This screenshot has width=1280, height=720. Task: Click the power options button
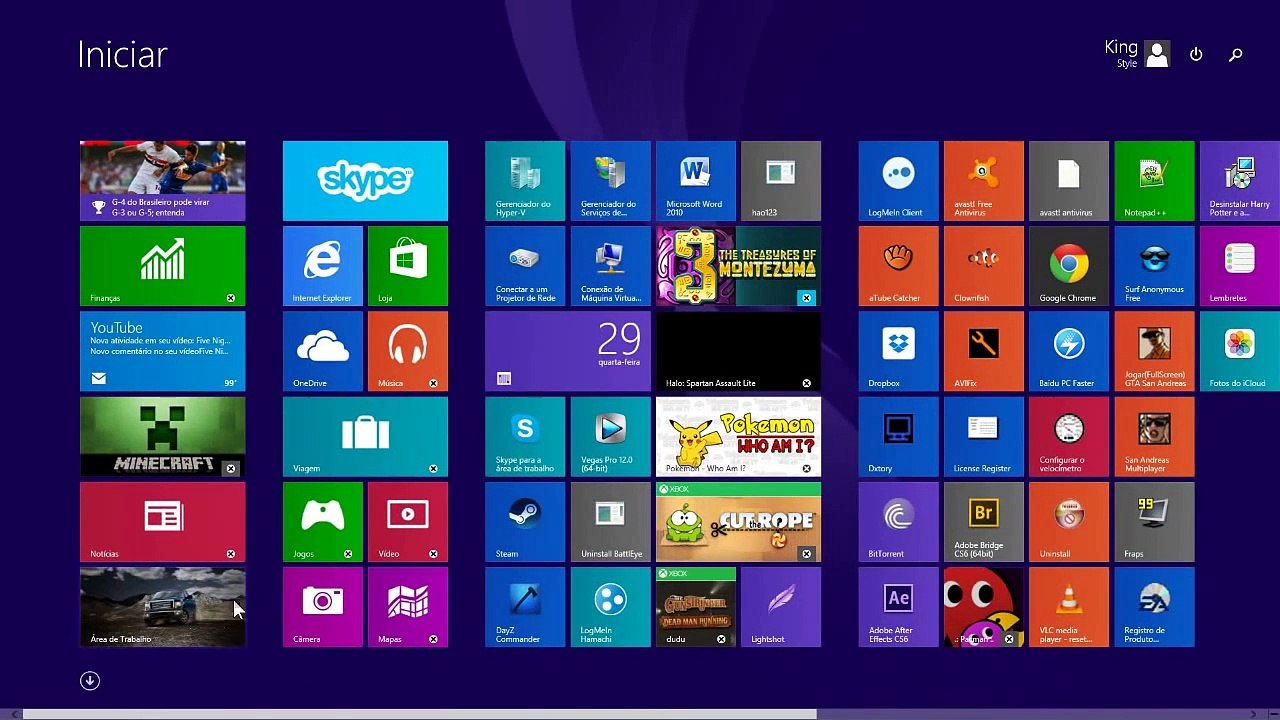pos(1196,54)
